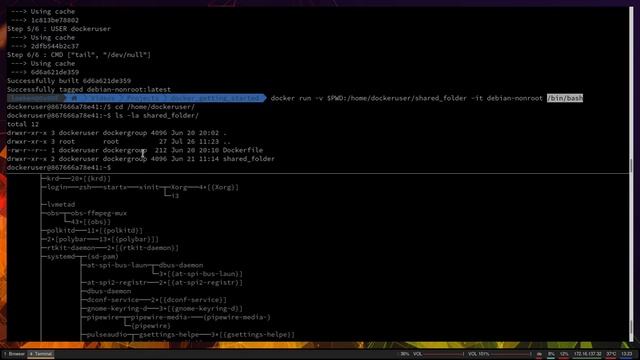Screen dimensions: 640x360
Task: Click the 'total 12' output line
Action: 23,124
